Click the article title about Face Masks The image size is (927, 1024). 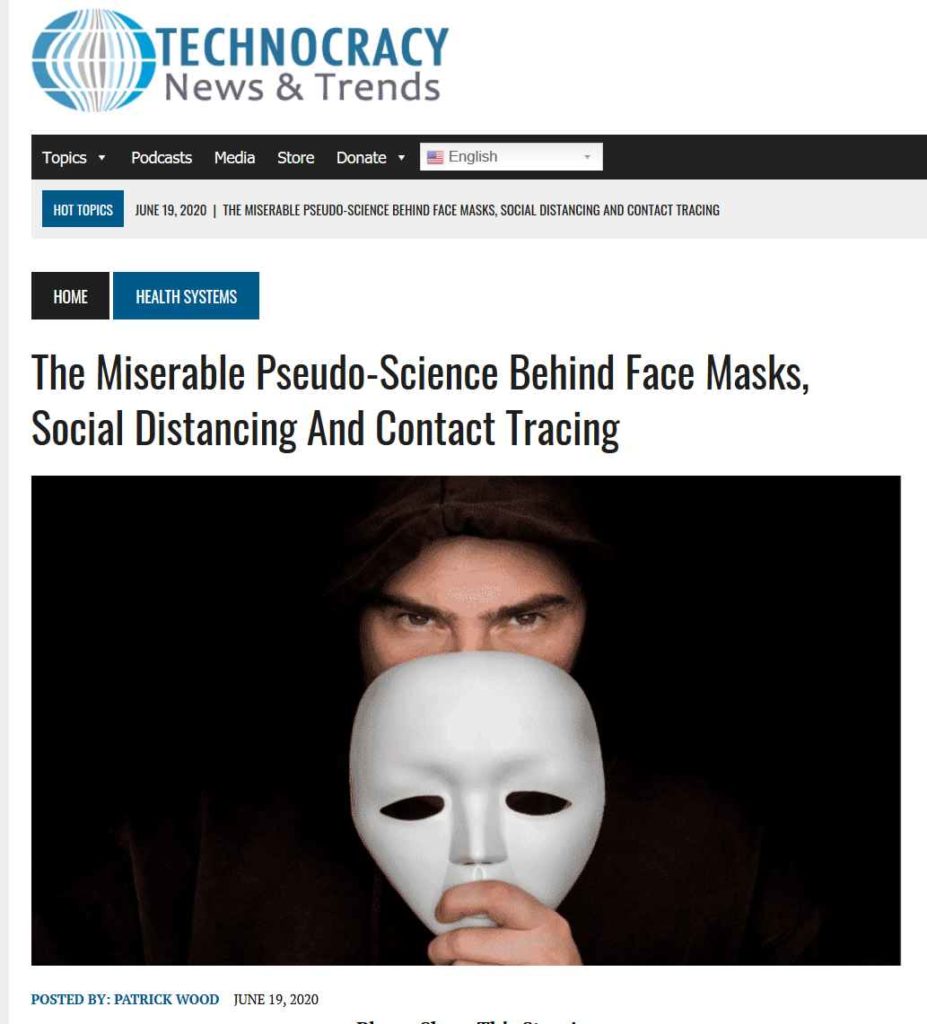tap(420, 400)
